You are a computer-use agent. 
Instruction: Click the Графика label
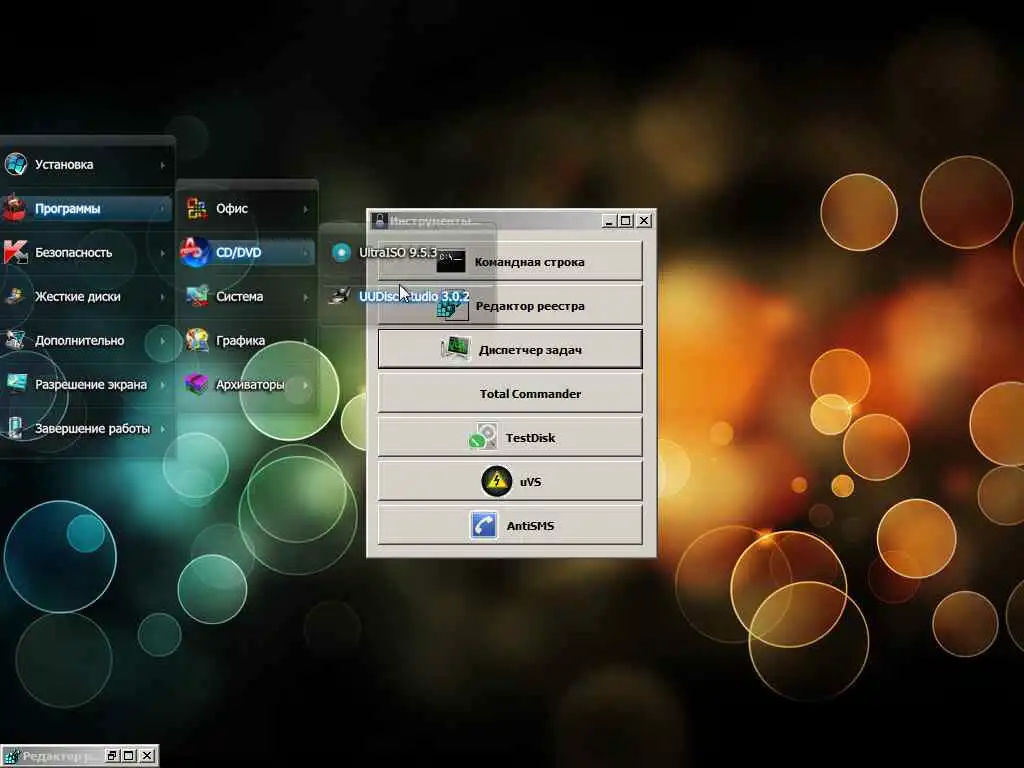coord(240,340)
